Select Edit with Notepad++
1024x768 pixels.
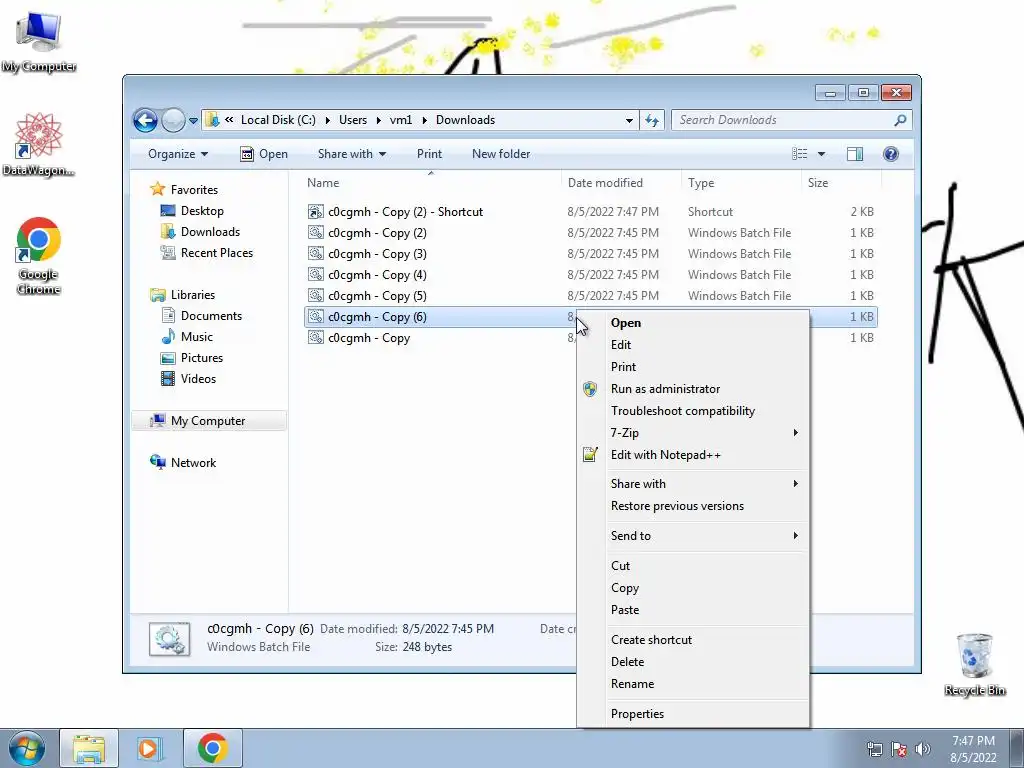pyautogui.click(x=693, y=455)
